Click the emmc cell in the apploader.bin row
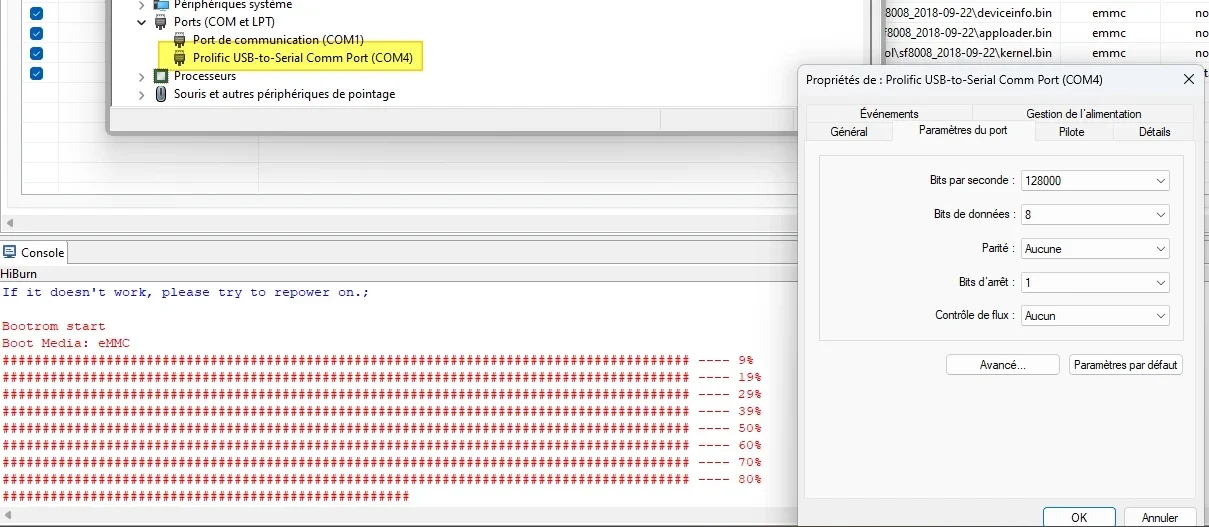The width and height of the screenshot is (1209, 527). pyautogui.click(x=1109, y=33)
